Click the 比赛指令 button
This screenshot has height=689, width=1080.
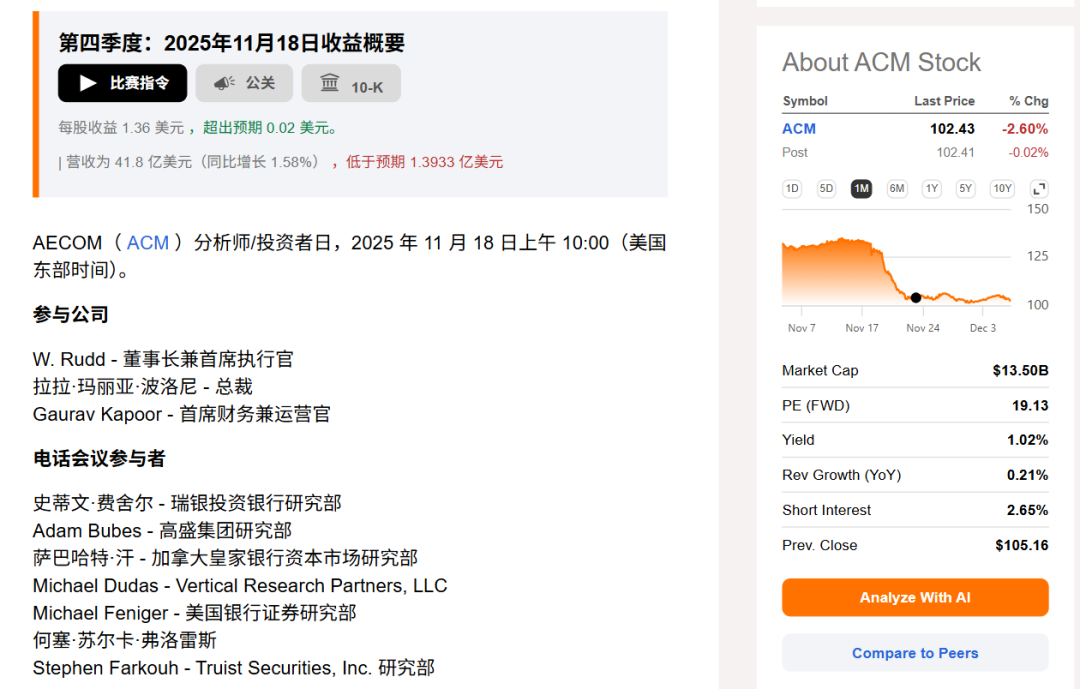[122, 83]
